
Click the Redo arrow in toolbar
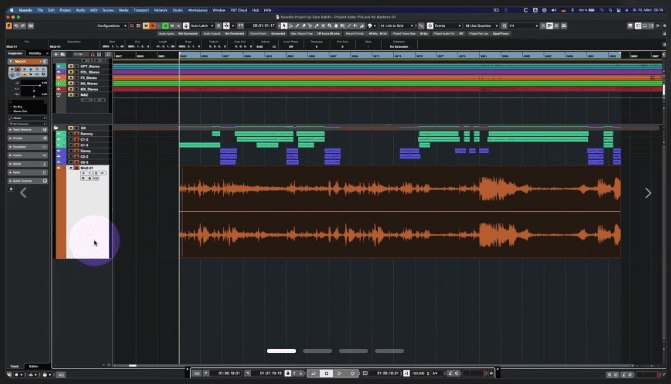[23, 26]
